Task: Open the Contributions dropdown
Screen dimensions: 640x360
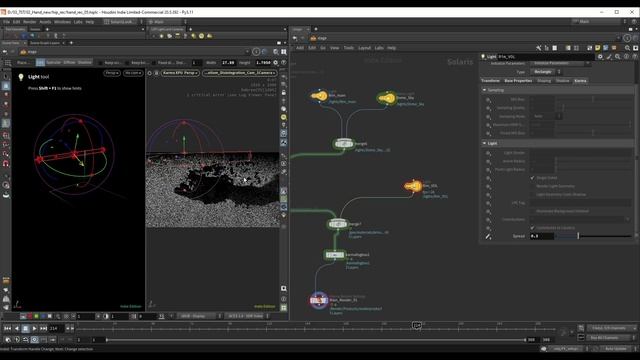Action: pyautogui.click(x=580, y=220)
